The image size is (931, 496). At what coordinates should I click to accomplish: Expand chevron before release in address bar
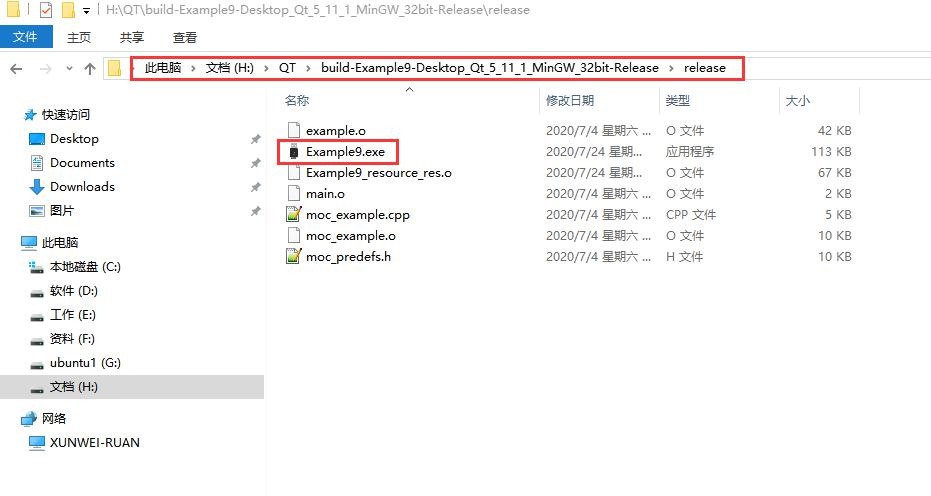pyautogui.click(x=672, y=68)
